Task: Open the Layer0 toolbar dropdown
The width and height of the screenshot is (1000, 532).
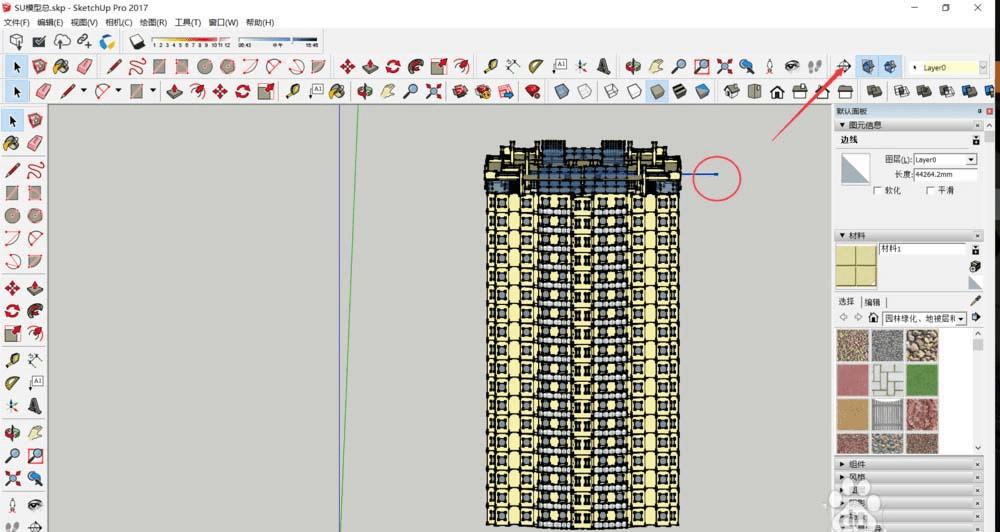Action: tap(983, 67)
